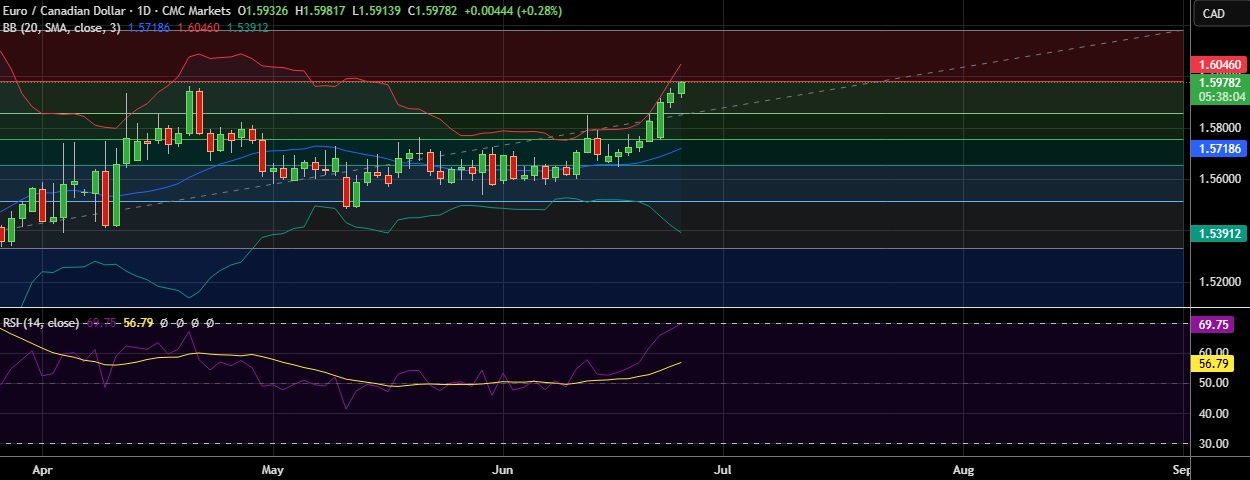Click the blue 1.57186 price axis label
Screen dimensions: 1250x480
pyautogui.click(x=1220, y=148)
